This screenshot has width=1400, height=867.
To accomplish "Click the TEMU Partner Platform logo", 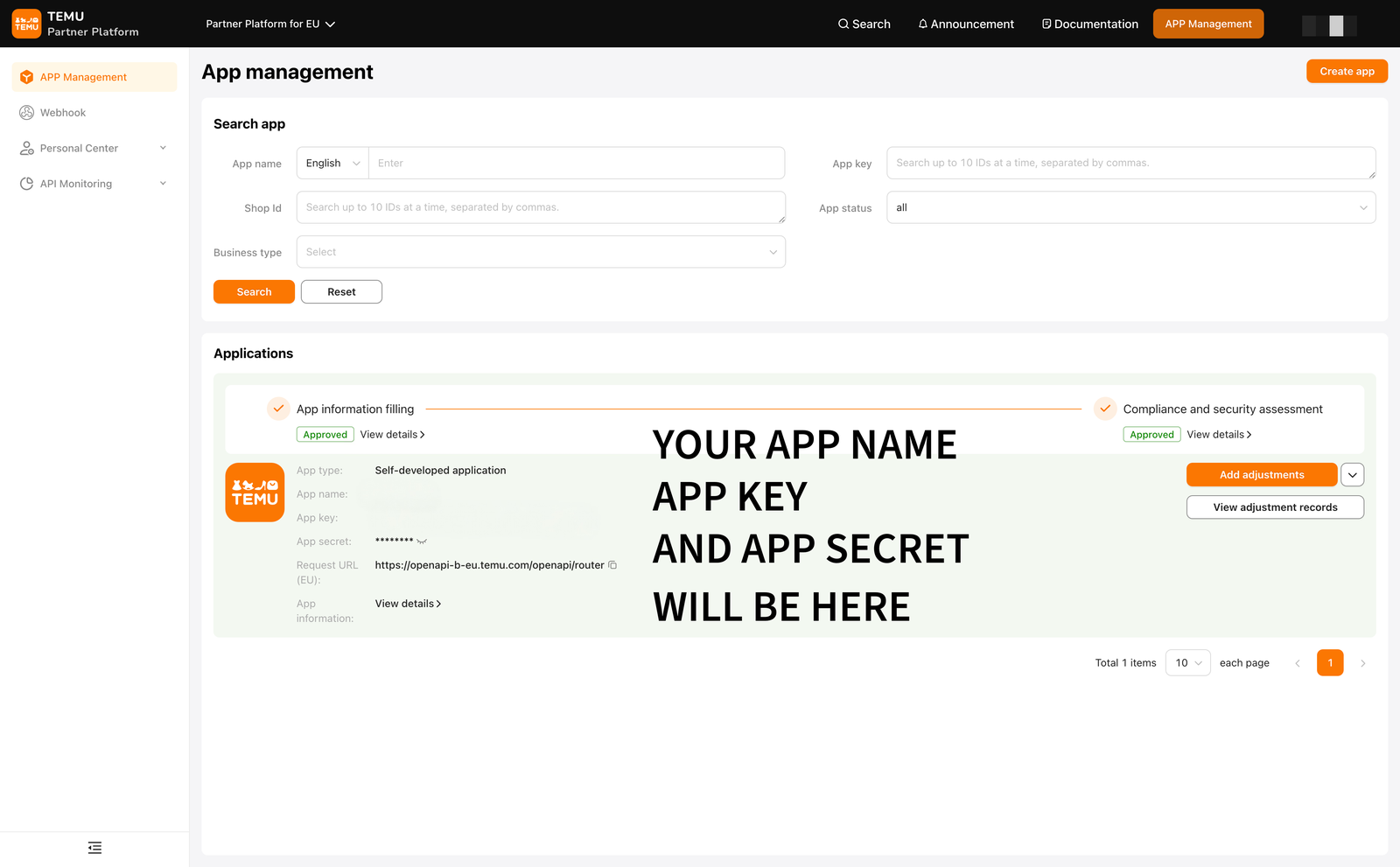I will coord(75,24).
